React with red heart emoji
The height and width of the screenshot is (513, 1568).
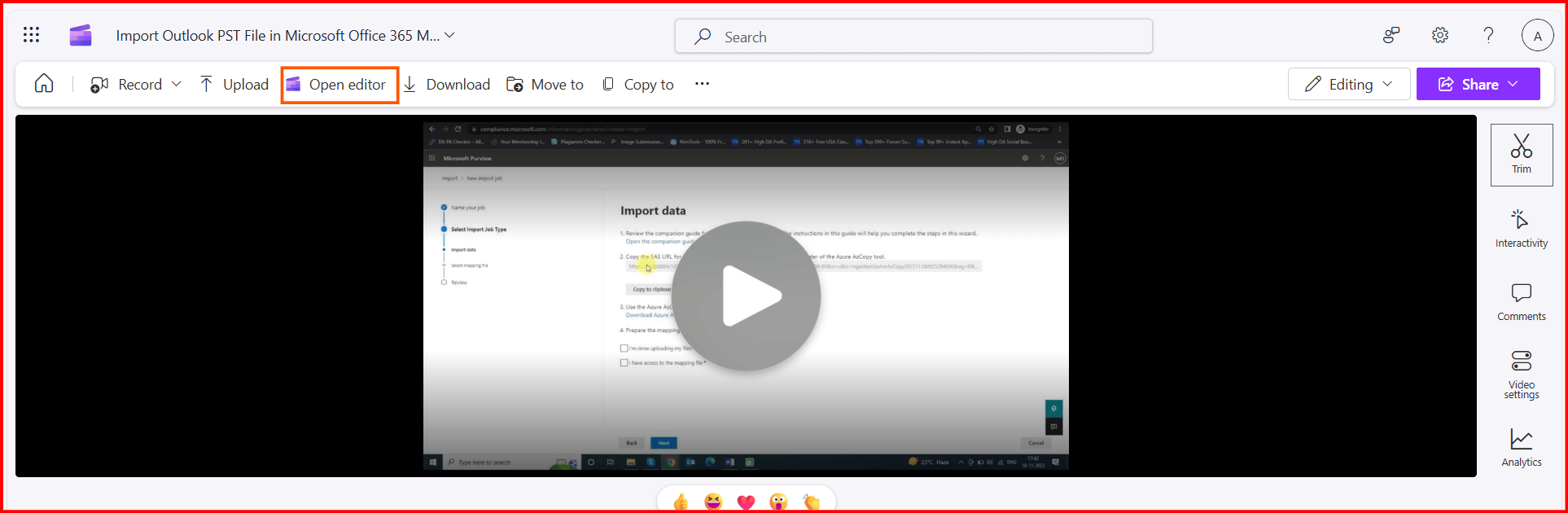pyautogui.click(x=746, y=502)
